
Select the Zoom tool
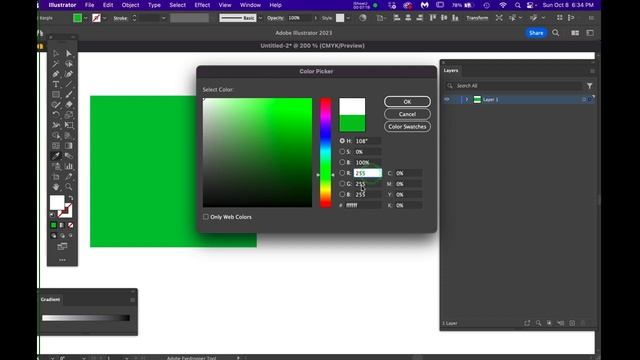point(69,187)
